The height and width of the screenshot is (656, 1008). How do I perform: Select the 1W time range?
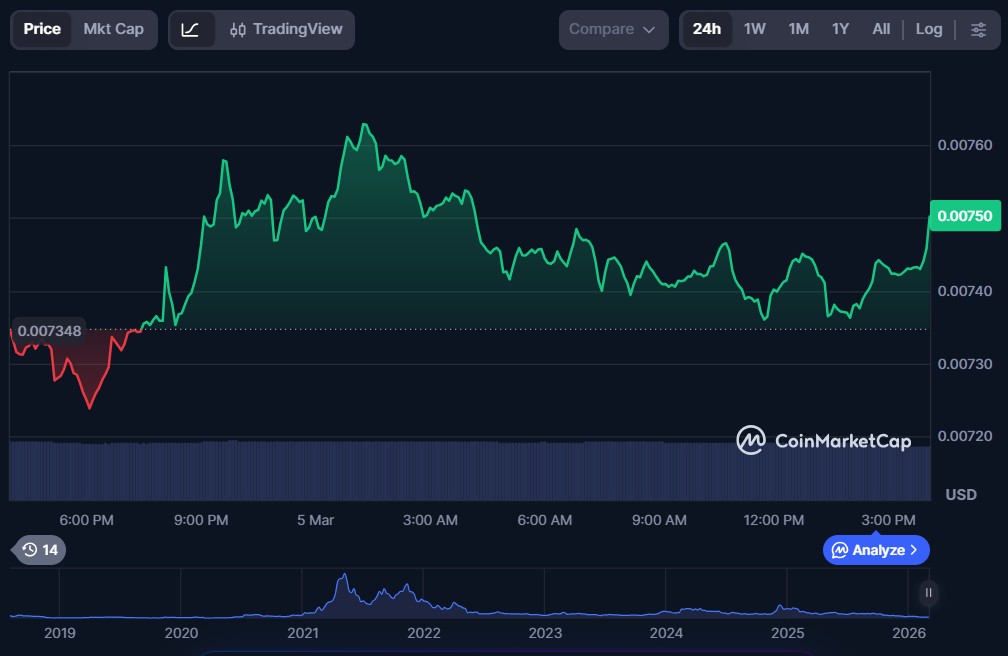click(755, 30)
